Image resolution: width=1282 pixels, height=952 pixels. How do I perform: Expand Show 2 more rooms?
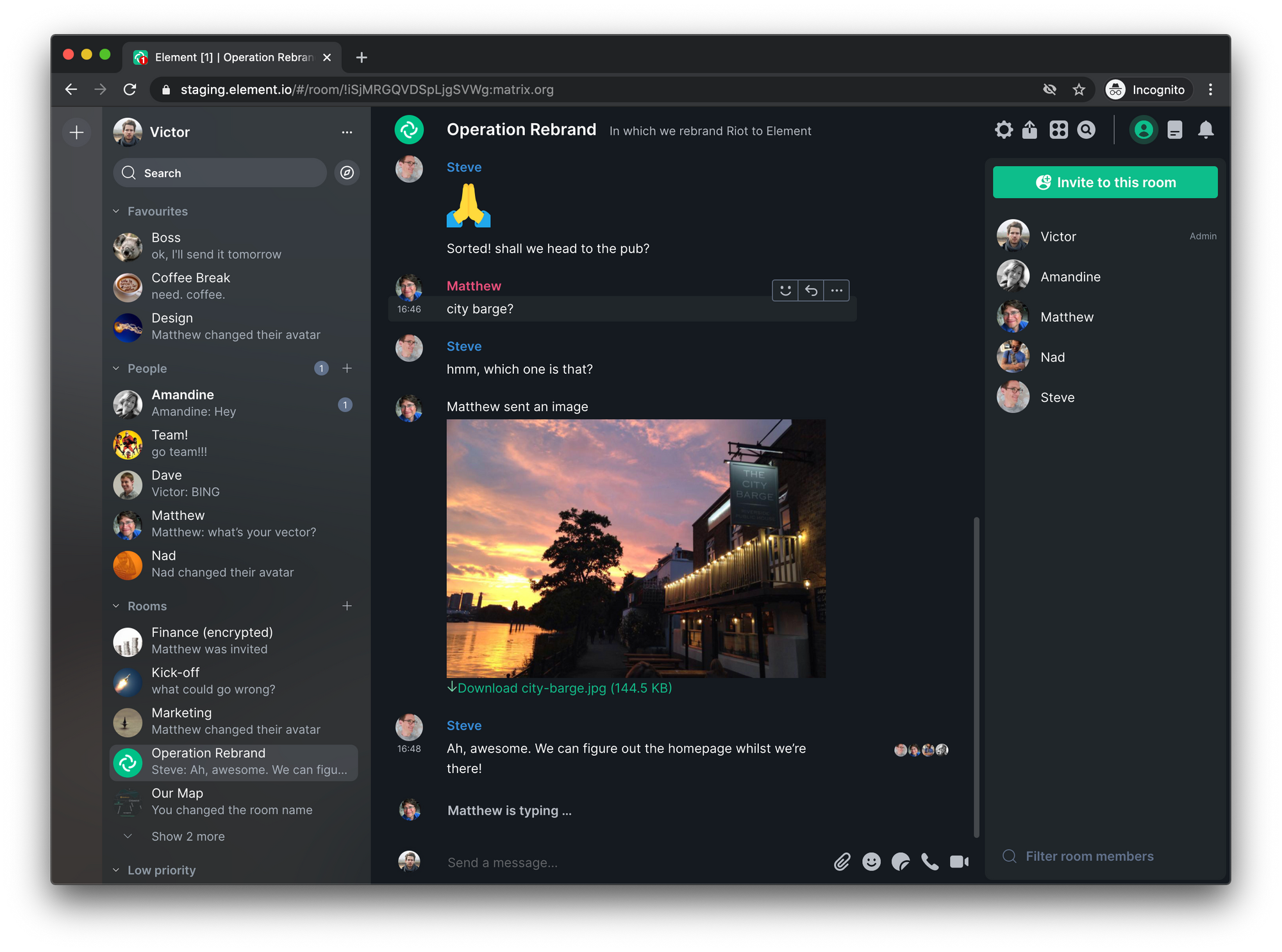pyautogui.click(x=188, y=835)
